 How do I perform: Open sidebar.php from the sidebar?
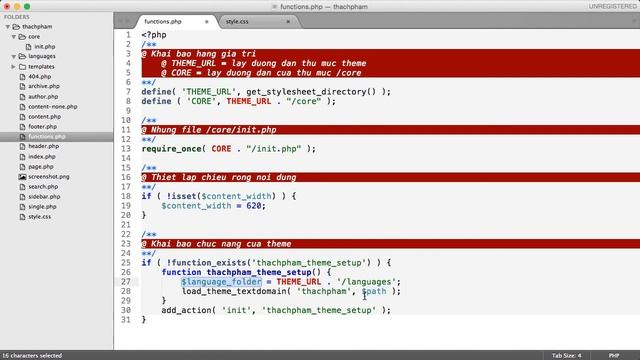(x=44, y=197)
